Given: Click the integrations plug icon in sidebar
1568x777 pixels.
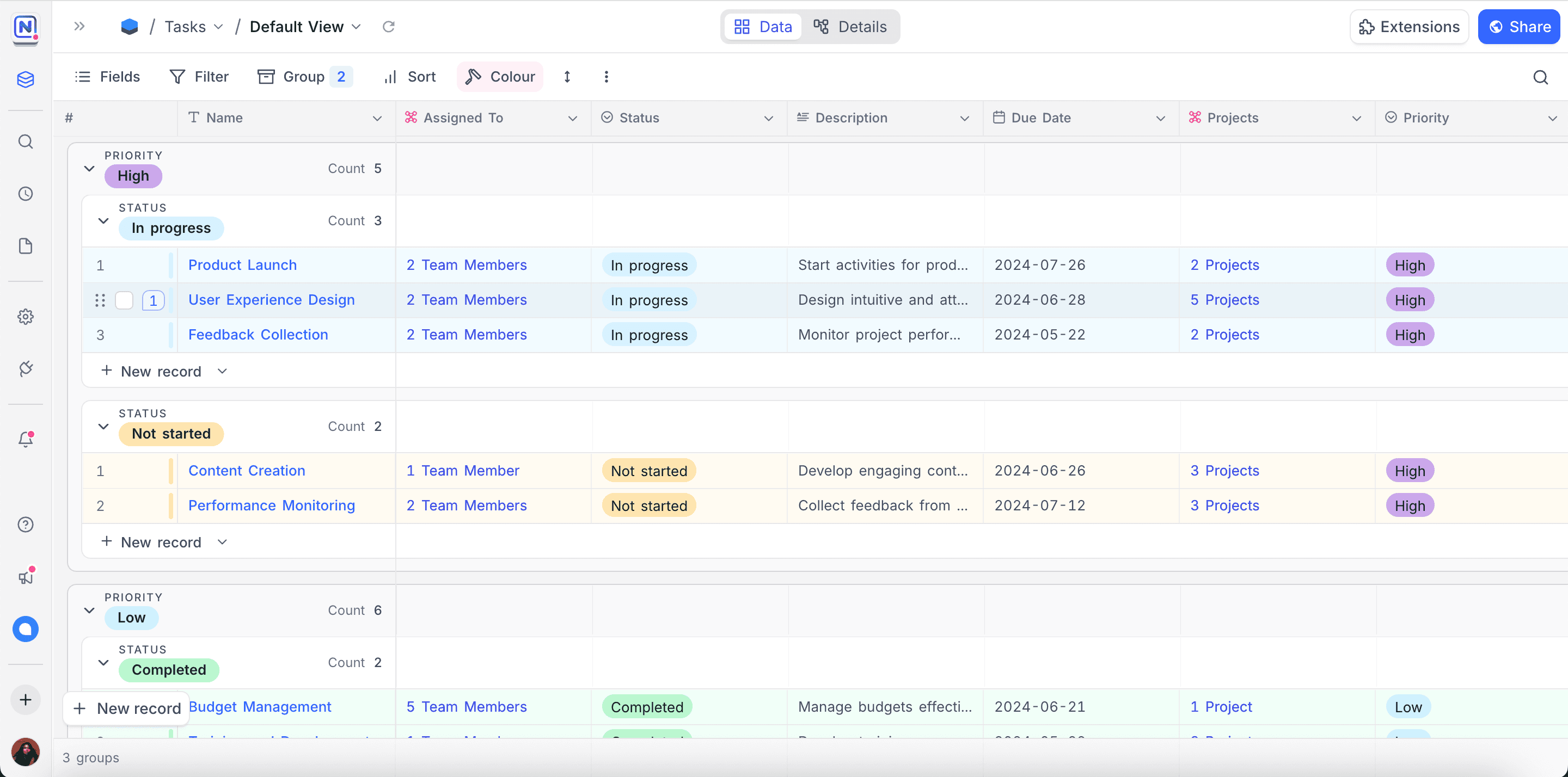Looking at the screenshot, I should click(26, 368).
